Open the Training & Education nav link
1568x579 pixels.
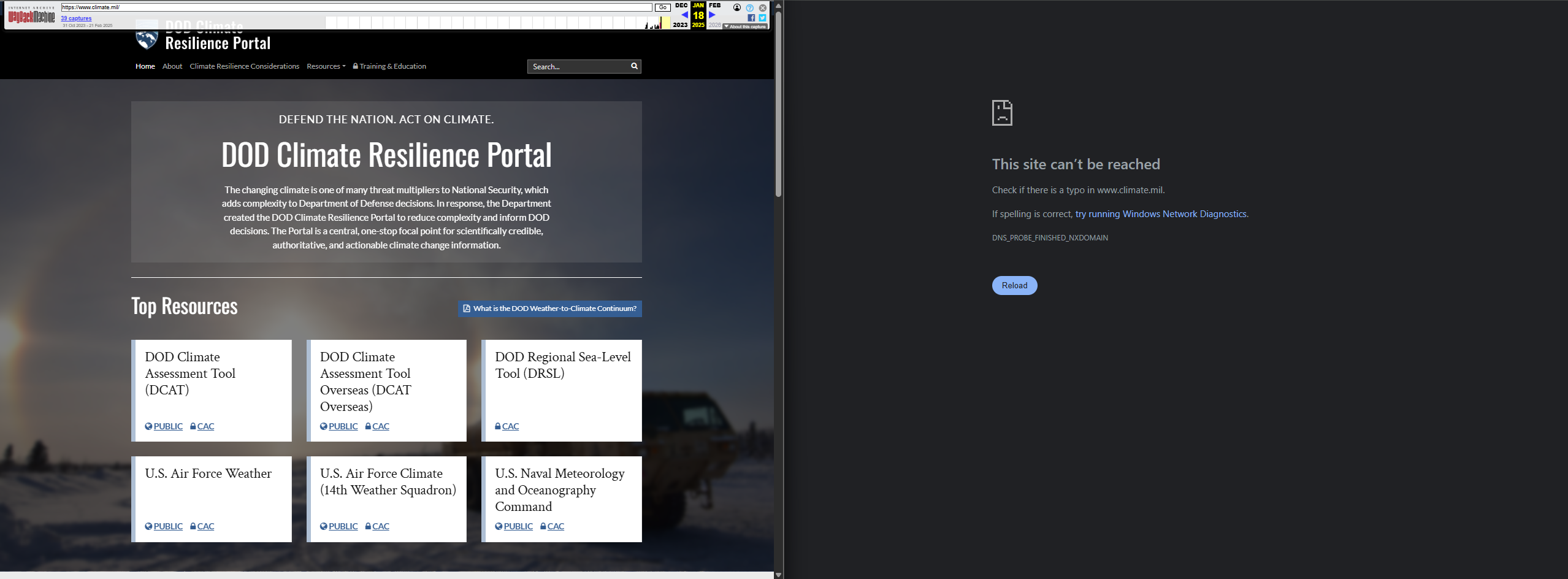[392, 66]
